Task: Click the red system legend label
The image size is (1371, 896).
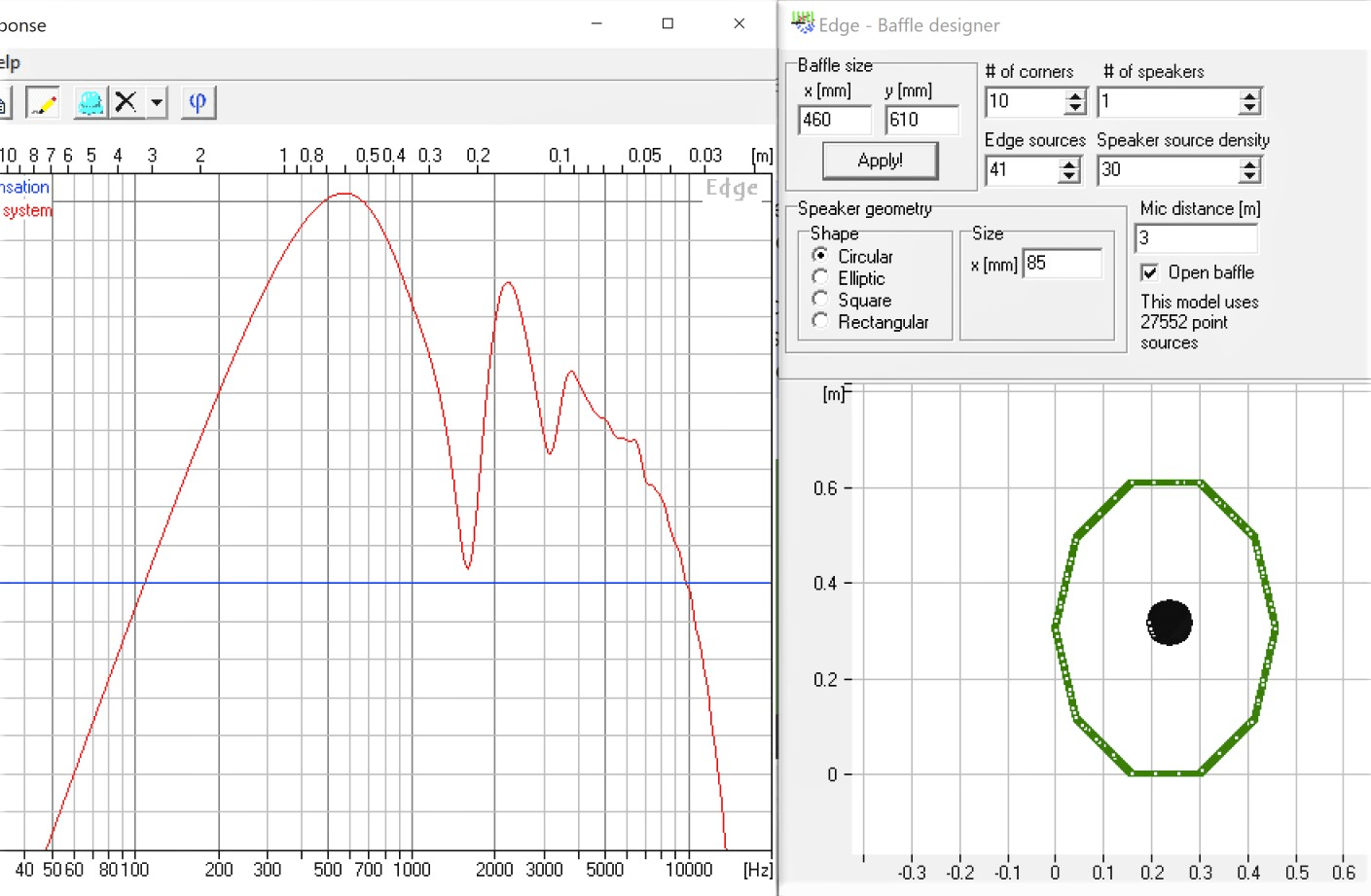Action: [x=26, y=210]
